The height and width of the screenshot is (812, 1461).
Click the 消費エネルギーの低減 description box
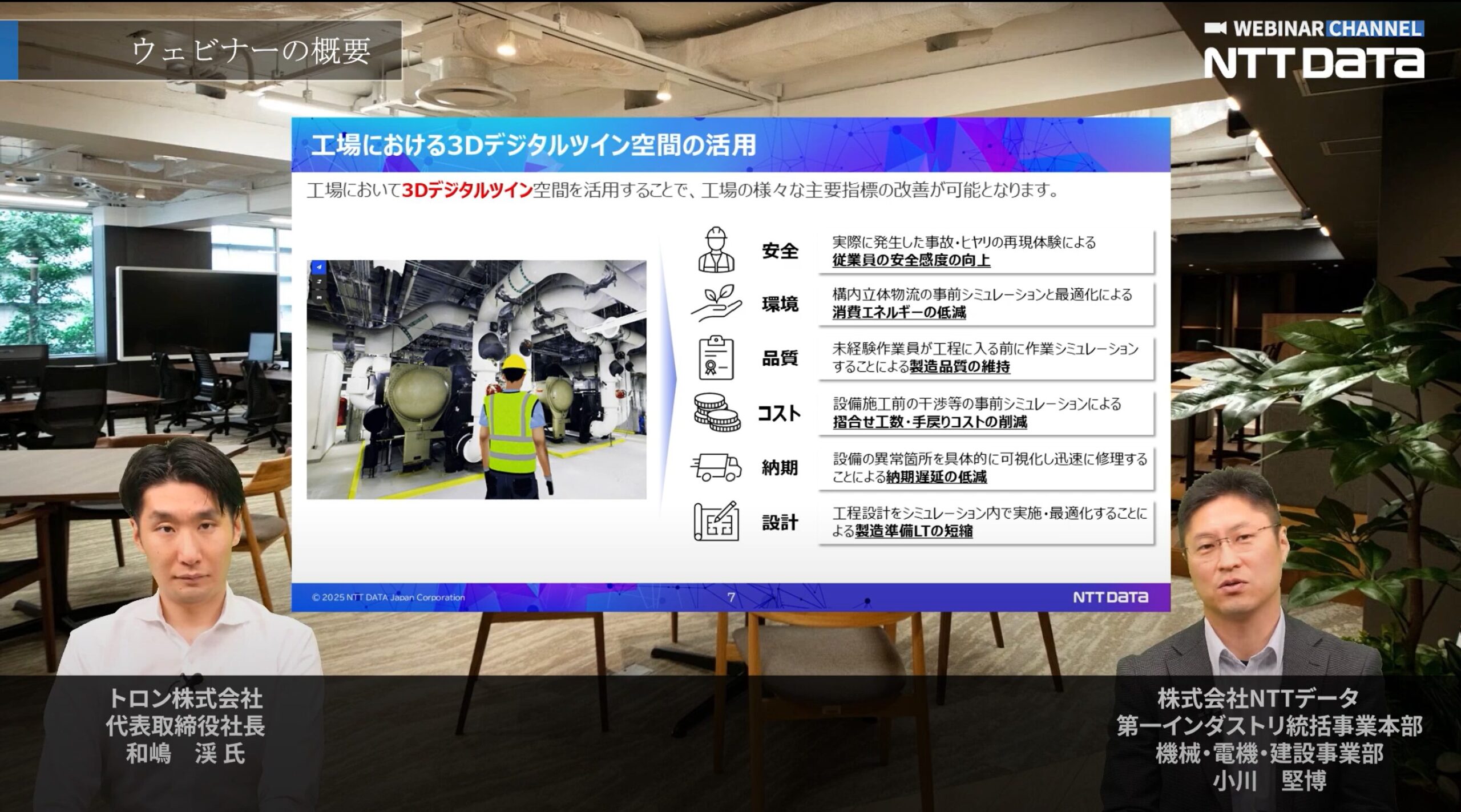(986, 304)
